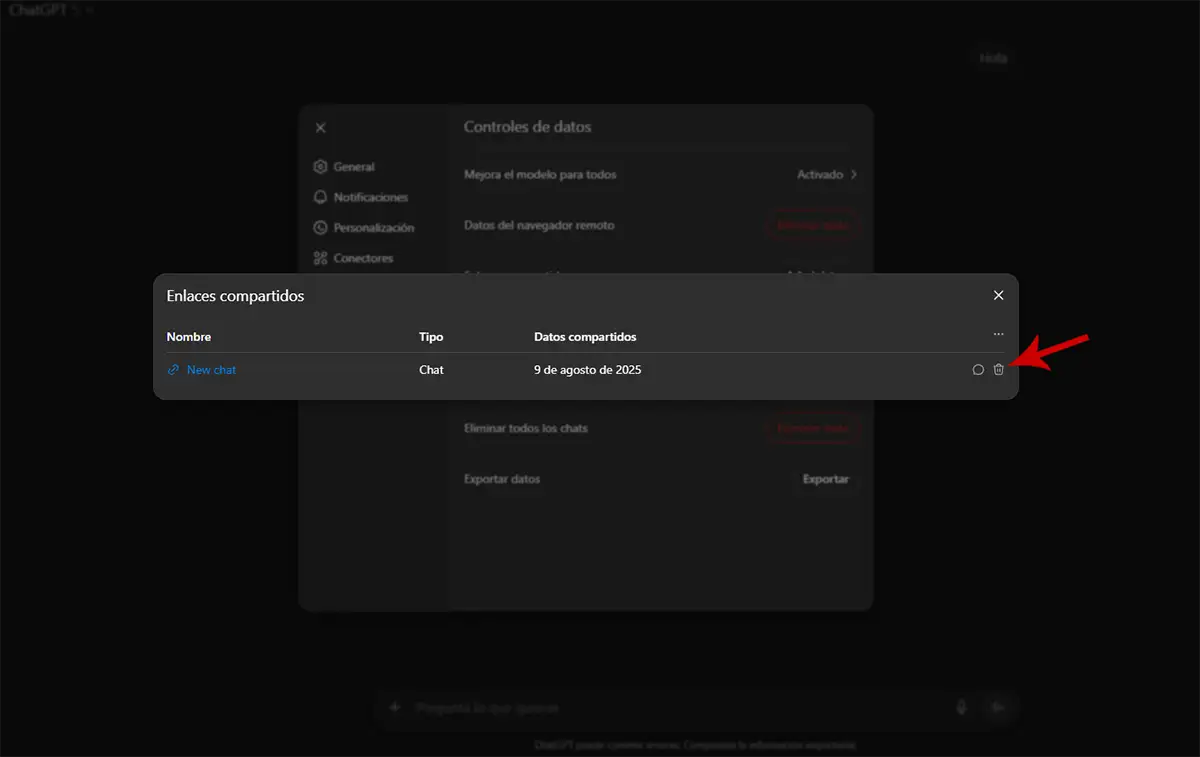Select Personalización in the sidebar
The height and width of the screenshot is (757, 1200).
click(x=373, y=228)
